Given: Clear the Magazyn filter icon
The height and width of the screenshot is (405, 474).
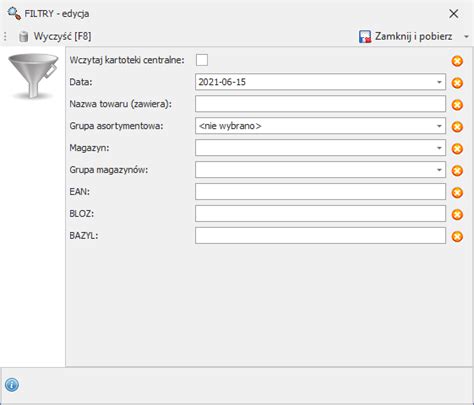Looking at the screenshot, I should point(457,149).
